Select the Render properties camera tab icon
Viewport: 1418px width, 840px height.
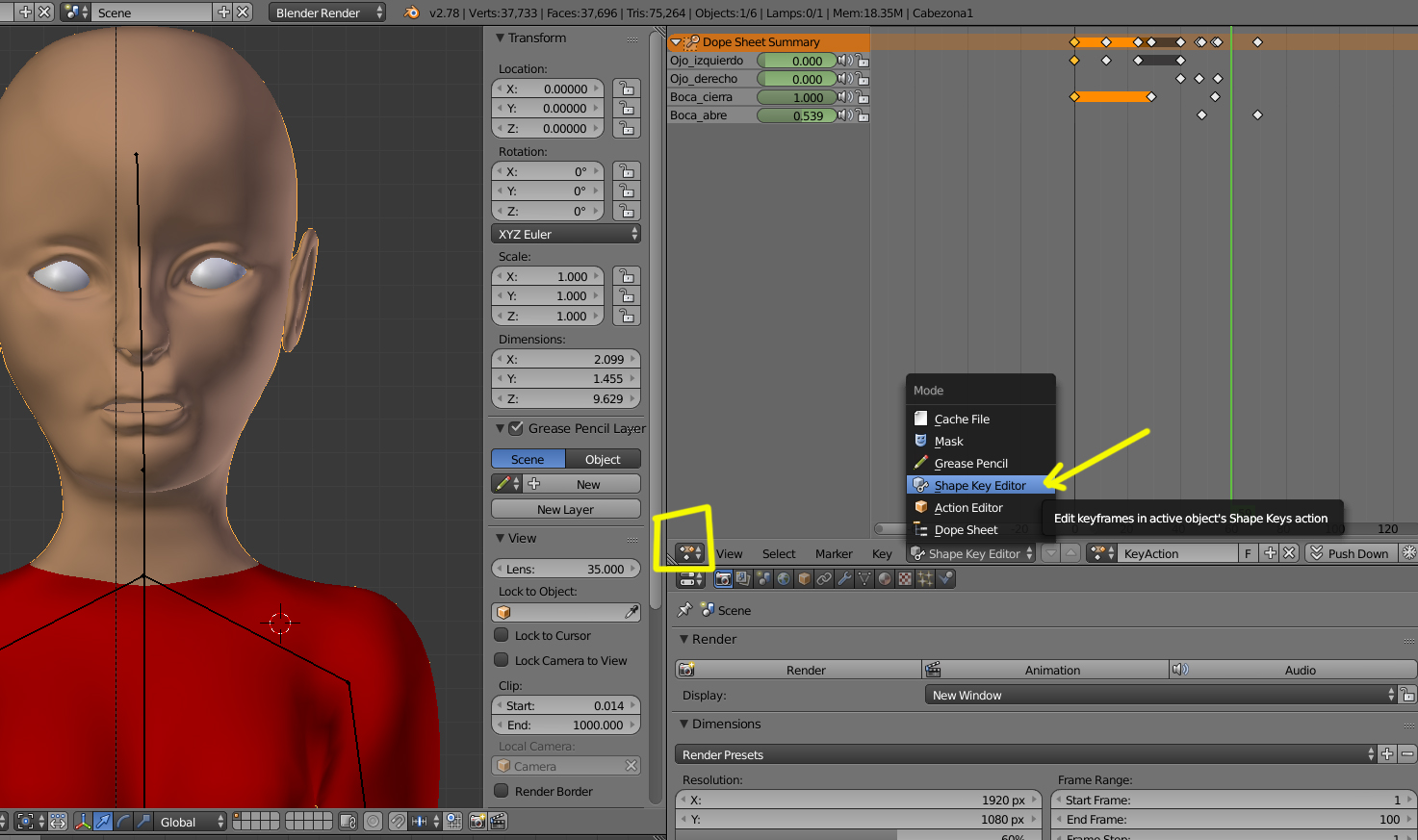tap(723, 578)
